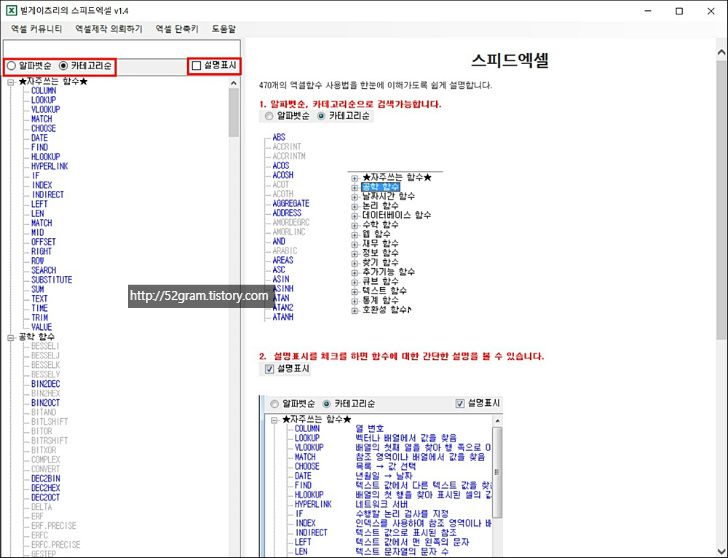Open the 엑셀제작 의뢰하기 menu
728x558 pixels.
point(109,29)
